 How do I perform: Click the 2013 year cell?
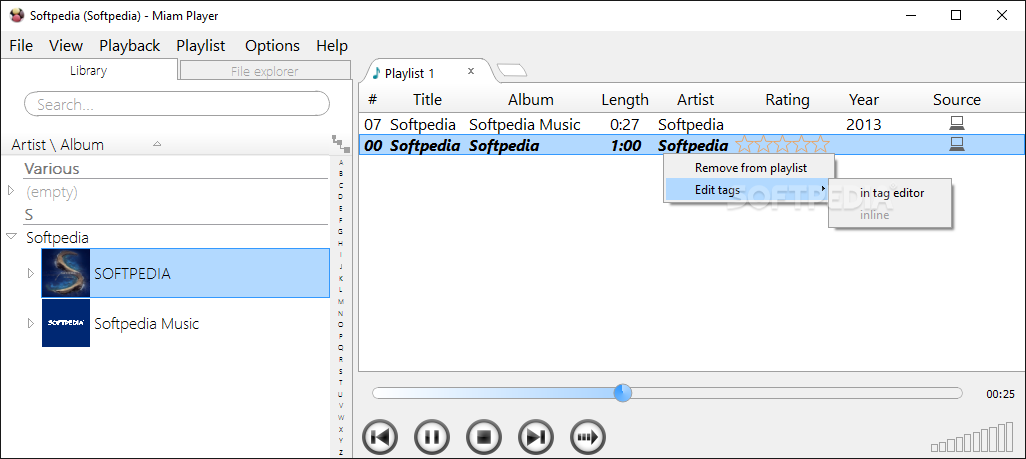[864, 124]
